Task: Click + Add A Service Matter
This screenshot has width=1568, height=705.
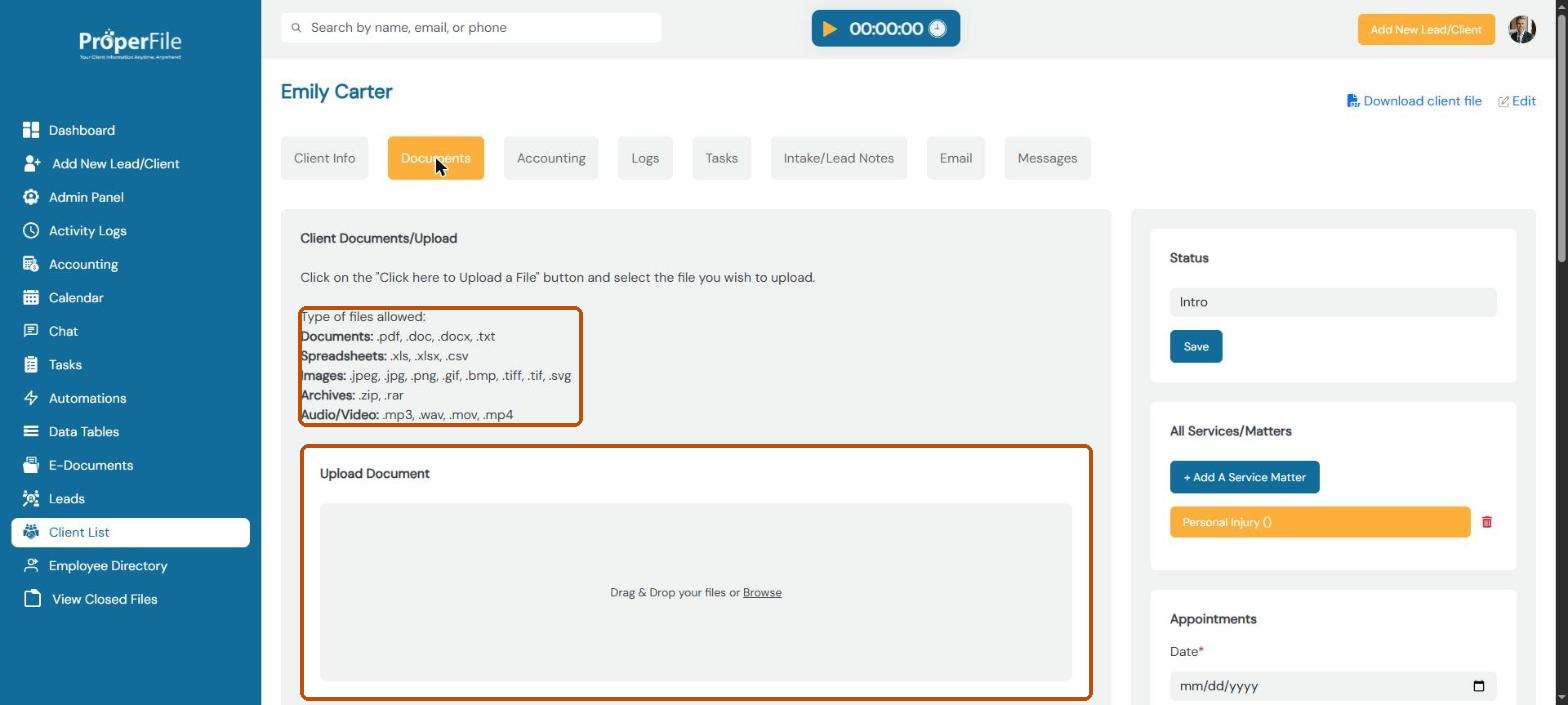Action: coord(1244,477)
